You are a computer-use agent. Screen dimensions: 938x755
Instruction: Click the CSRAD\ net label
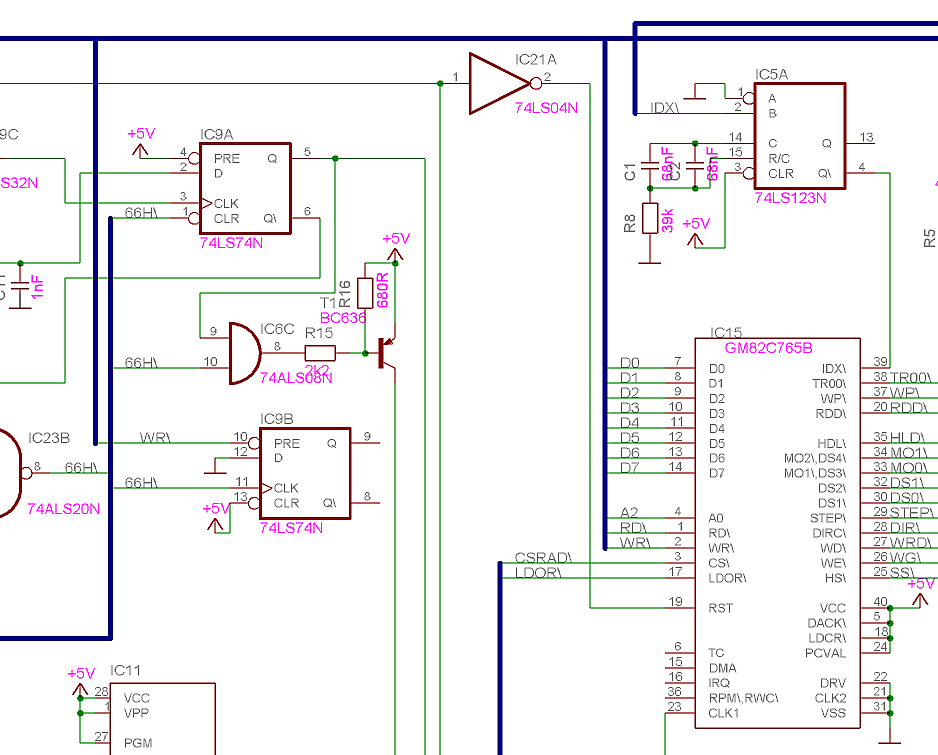point(543,557)
